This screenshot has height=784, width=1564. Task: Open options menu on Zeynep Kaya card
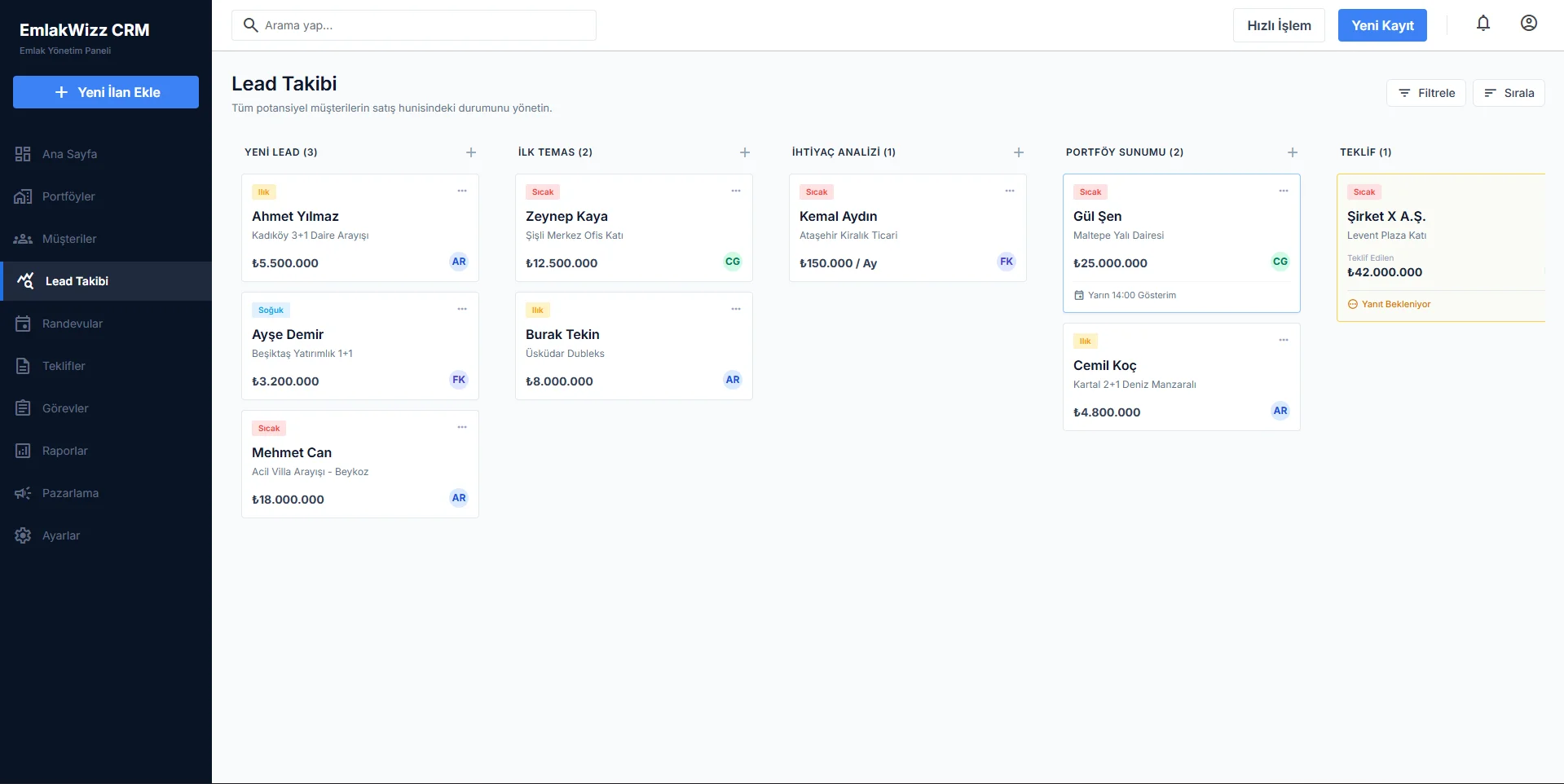736,191
